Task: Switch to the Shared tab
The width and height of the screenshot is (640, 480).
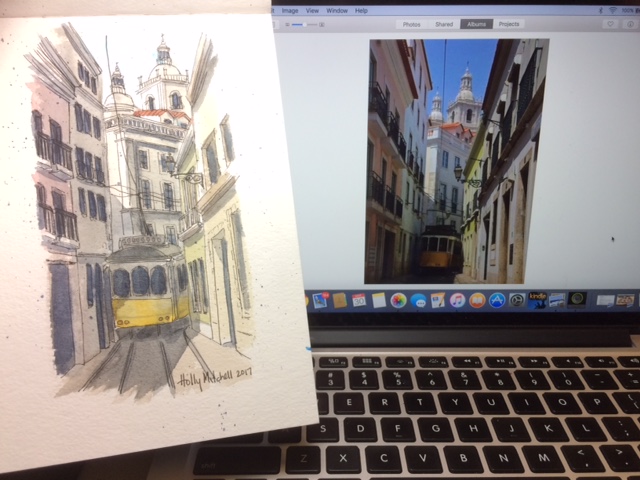Action: pos(443,23)
